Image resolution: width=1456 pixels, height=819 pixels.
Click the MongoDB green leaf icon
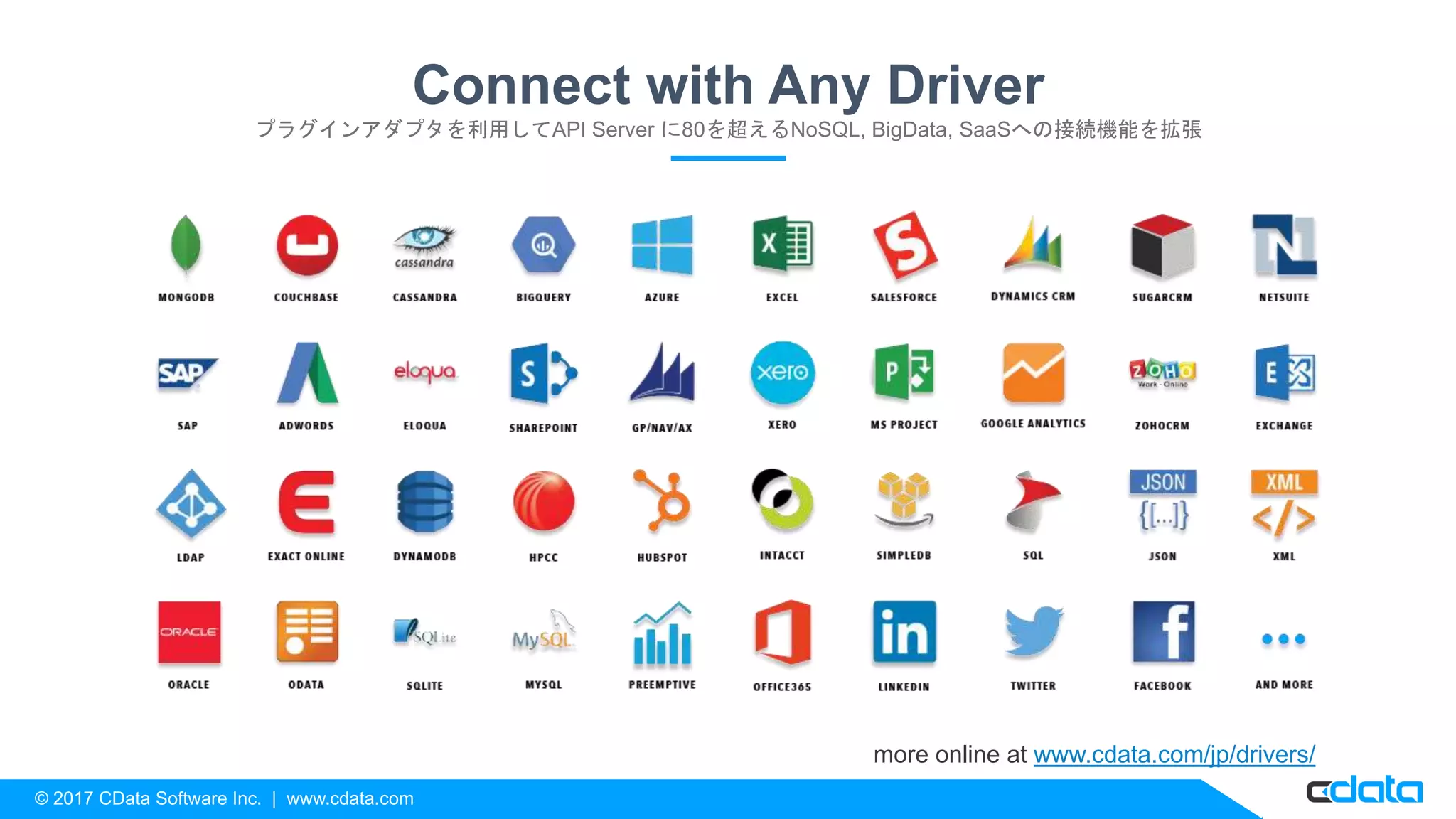click(186, 245)
